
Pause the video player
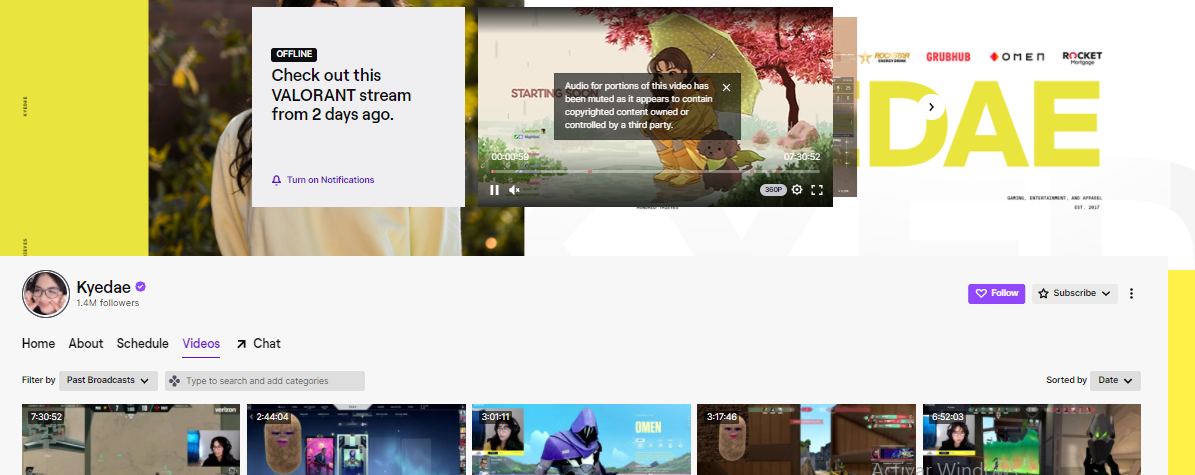(494, 190)
